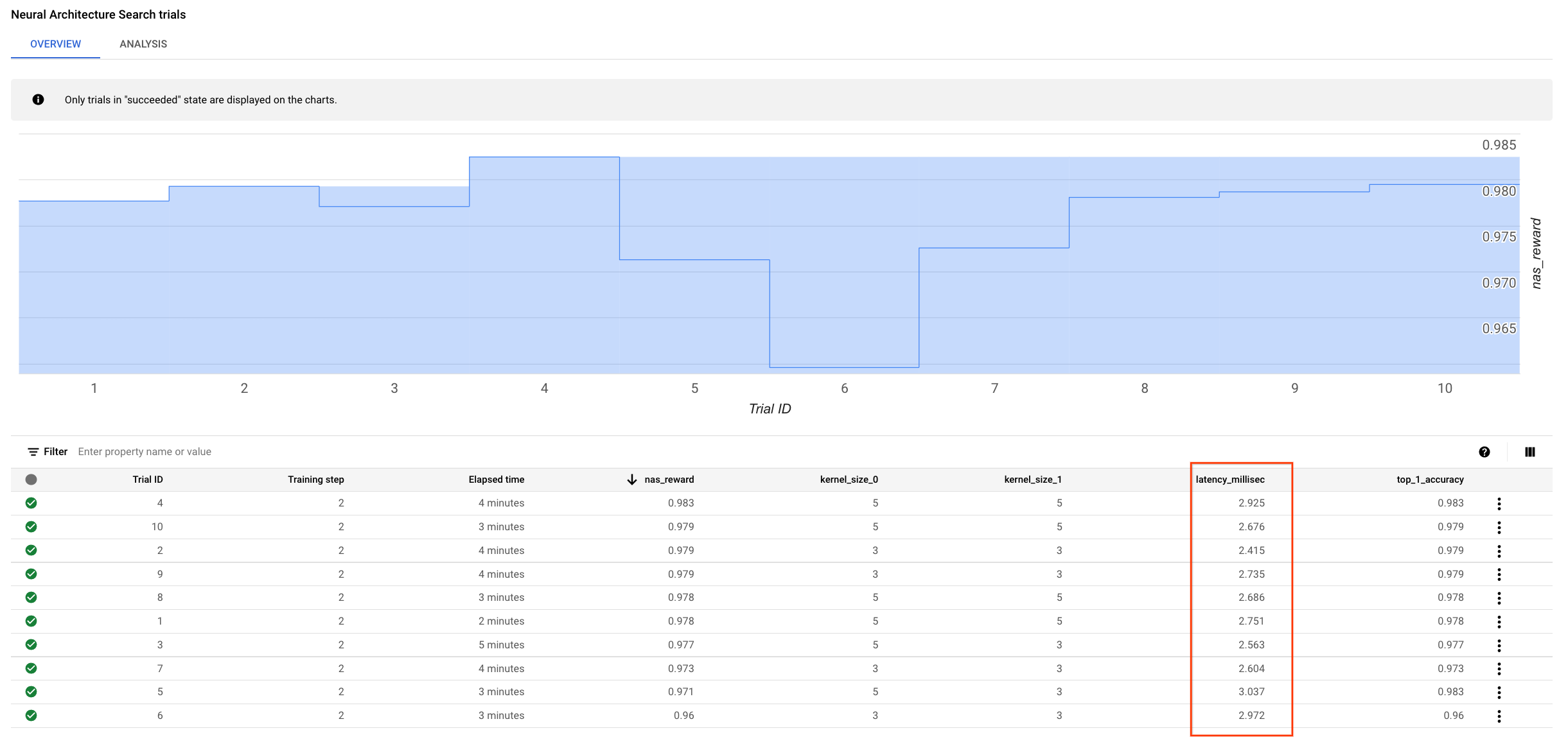
Task: Click the green check icon for trial 7
Action: [31, 668]
